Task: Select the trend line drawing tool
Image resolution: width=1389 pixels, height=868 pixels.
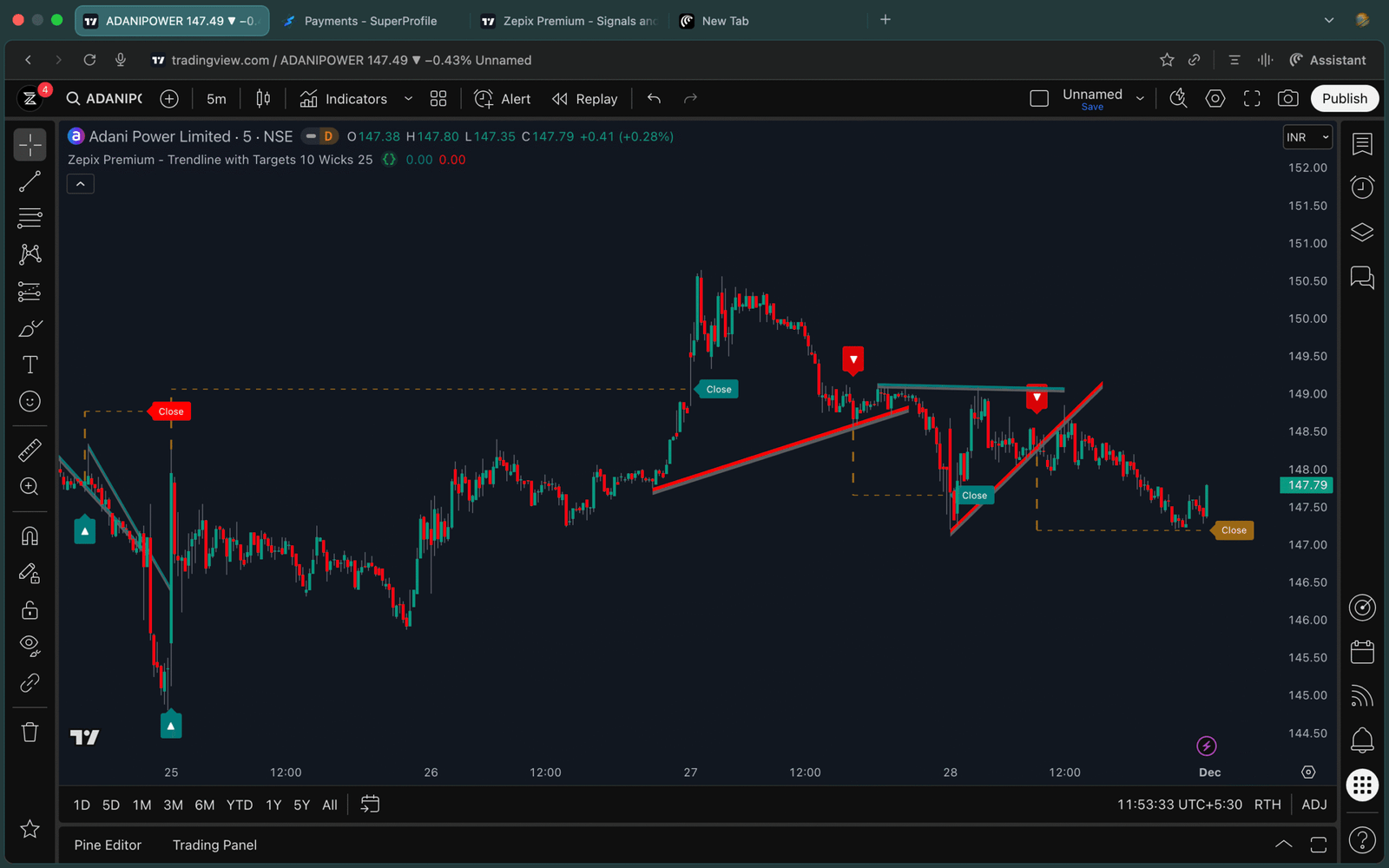Action: (x=30, y=181)
